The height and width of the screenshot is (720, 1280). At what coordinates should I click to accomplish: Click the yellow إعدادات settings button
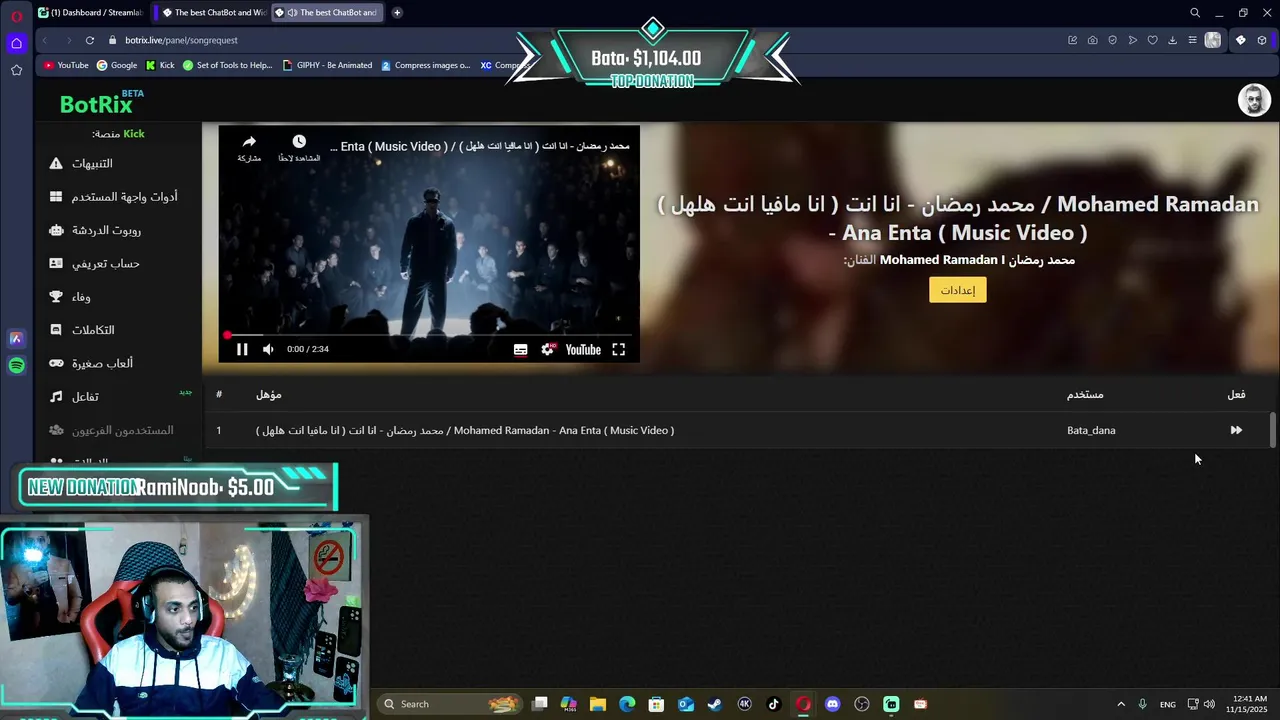[x=957, y=290]
